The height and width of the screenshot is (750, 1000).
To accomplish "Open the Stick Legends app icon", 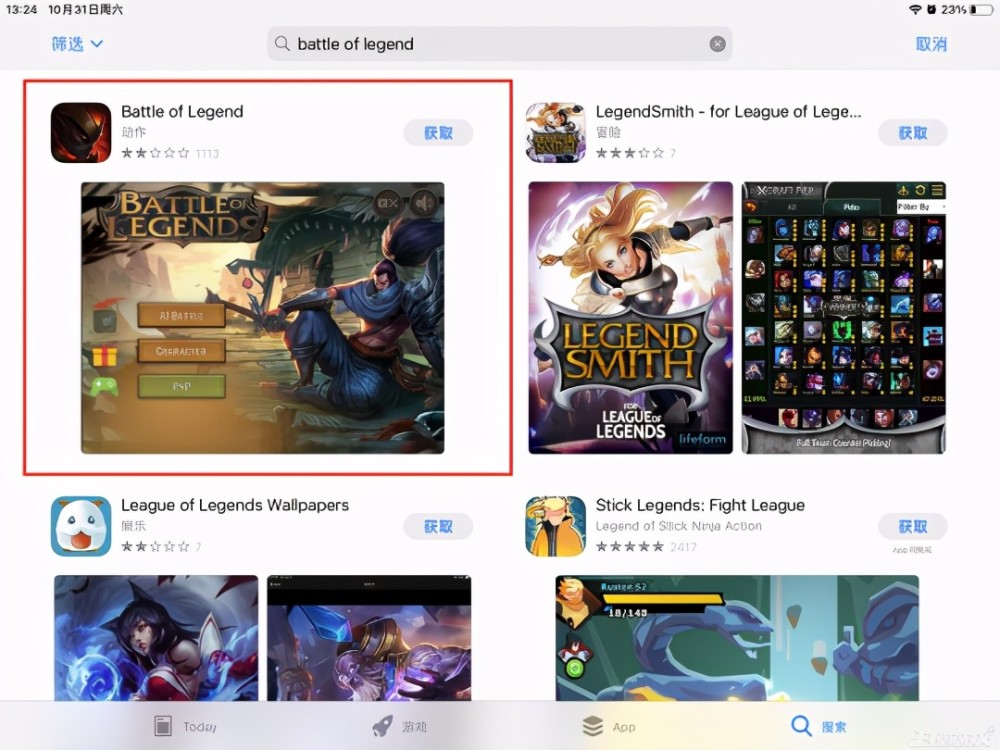I will [555, 526].
